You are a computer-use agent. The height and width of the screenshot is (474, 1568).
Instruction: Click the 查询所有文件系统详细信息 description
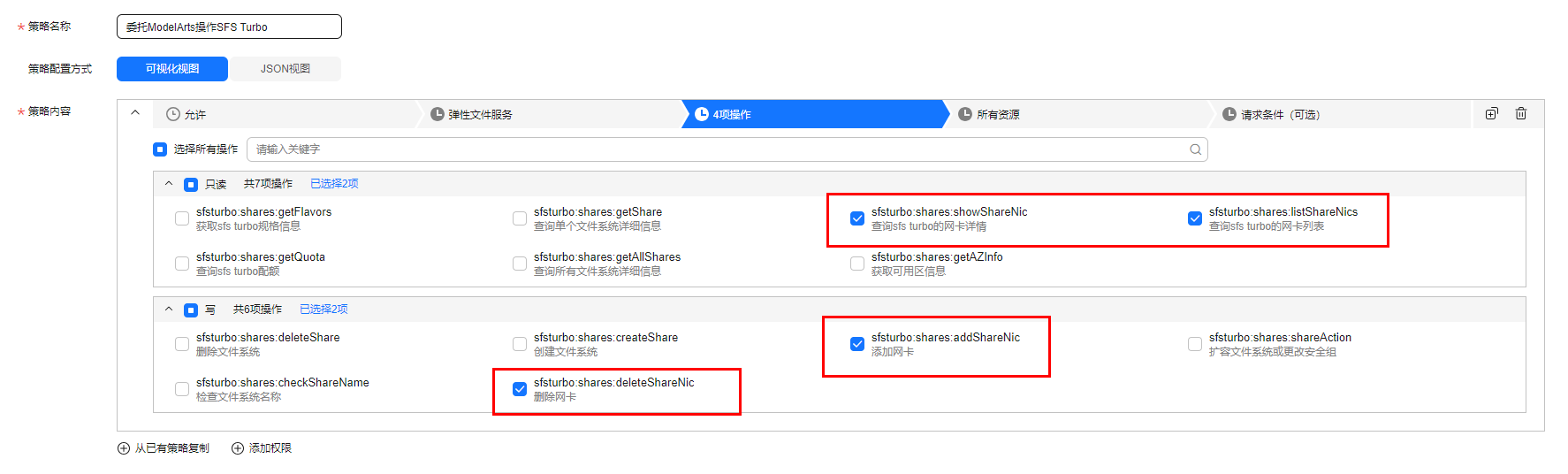point(598,271)
